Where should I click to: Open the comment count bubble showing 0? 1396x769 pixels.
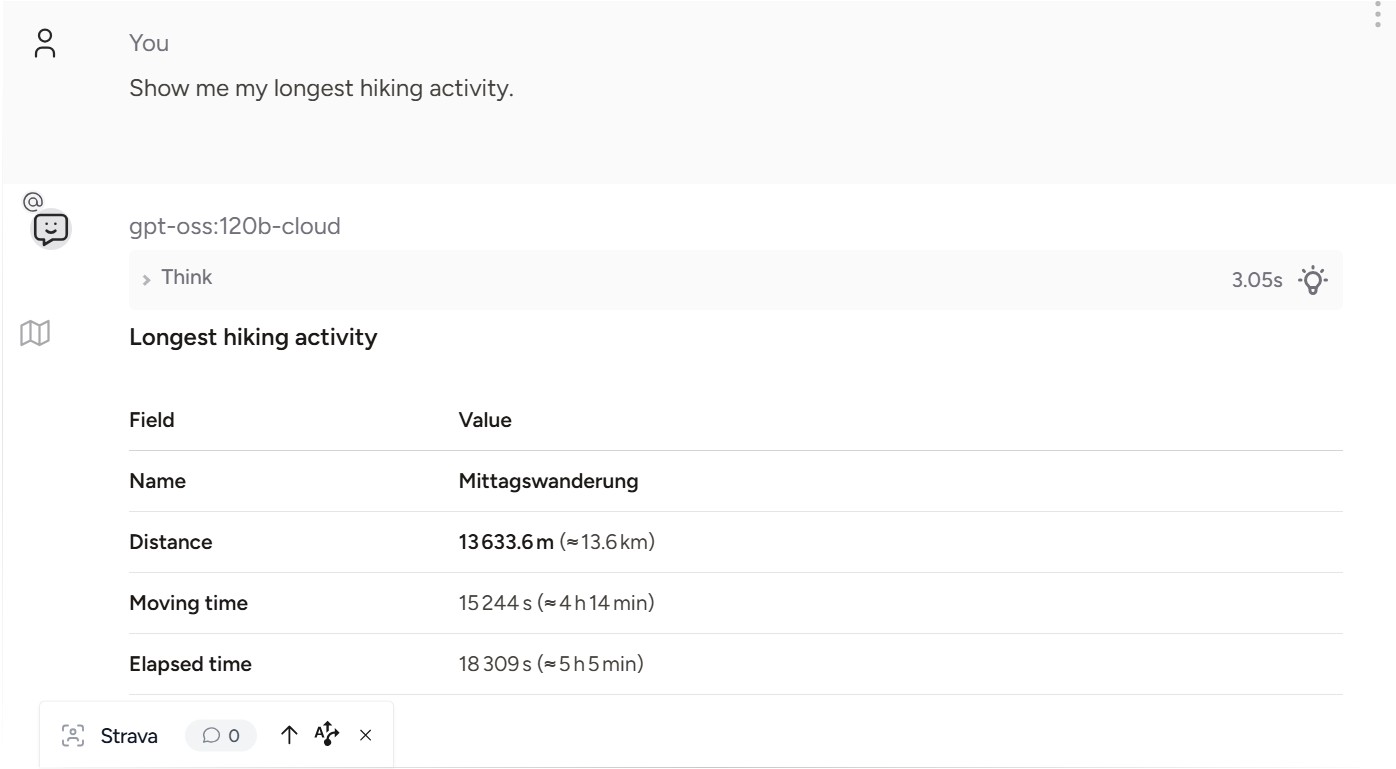221,736
